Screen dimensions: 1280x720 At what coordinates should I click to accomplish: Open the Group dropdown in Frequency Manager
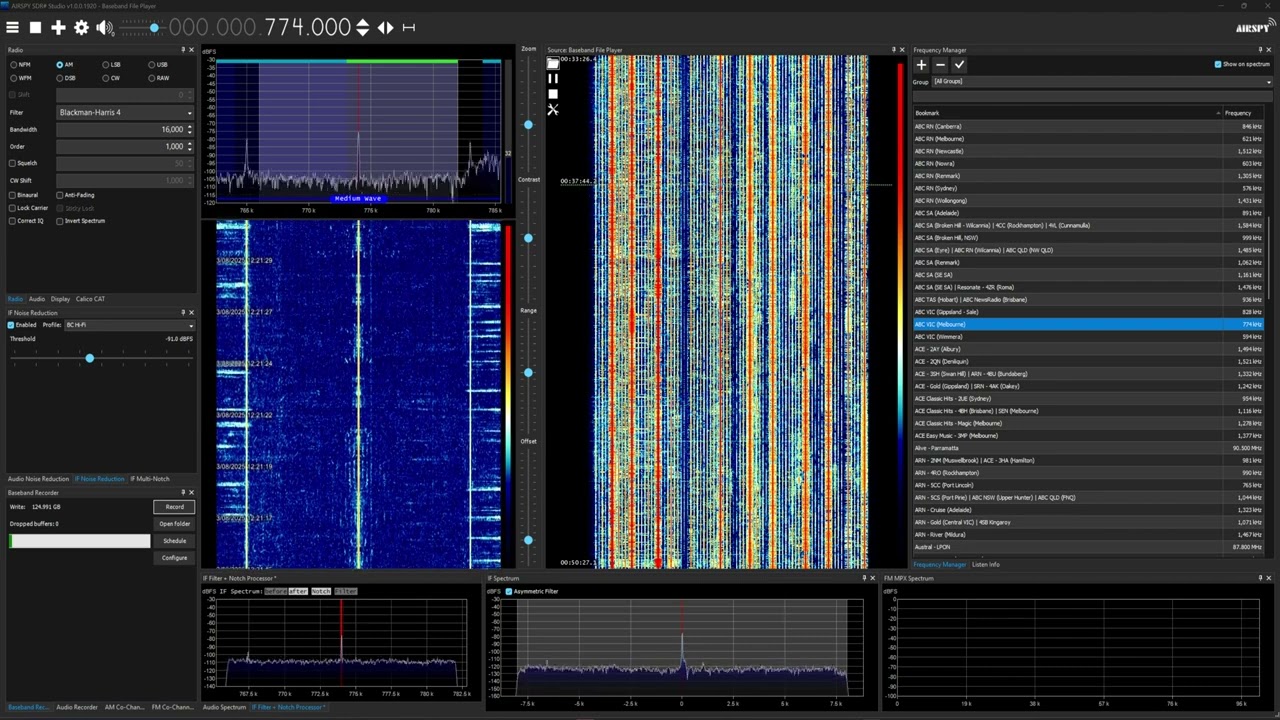[1102, 82]
